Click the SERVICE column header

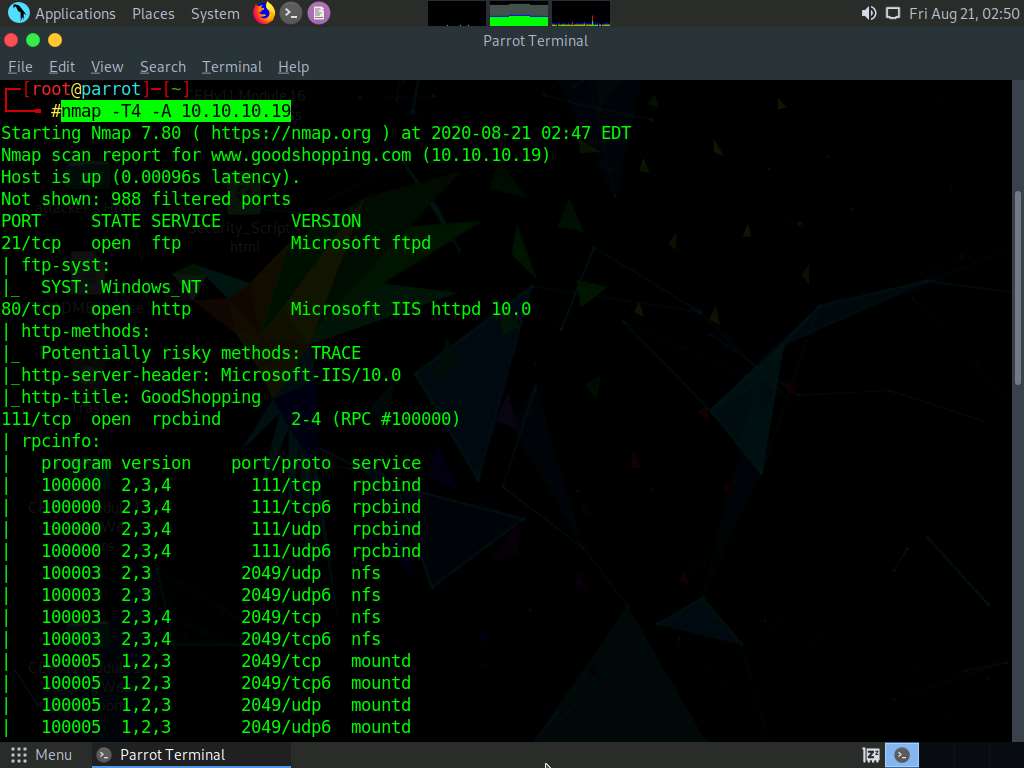point(186,221)
